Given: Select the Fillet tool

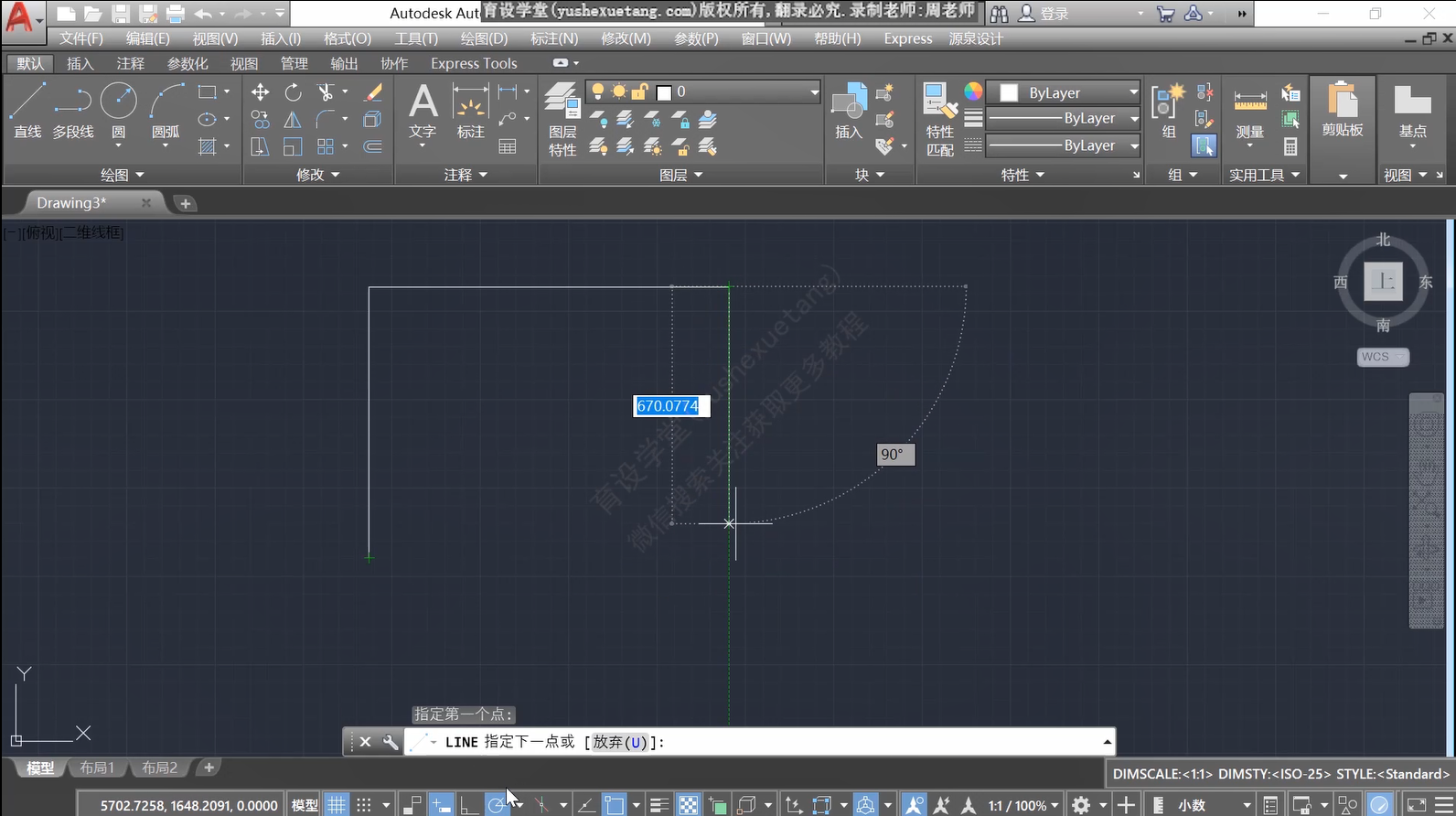Looking at the screenshot, I should pyautogui.click(x=326, y=120).
